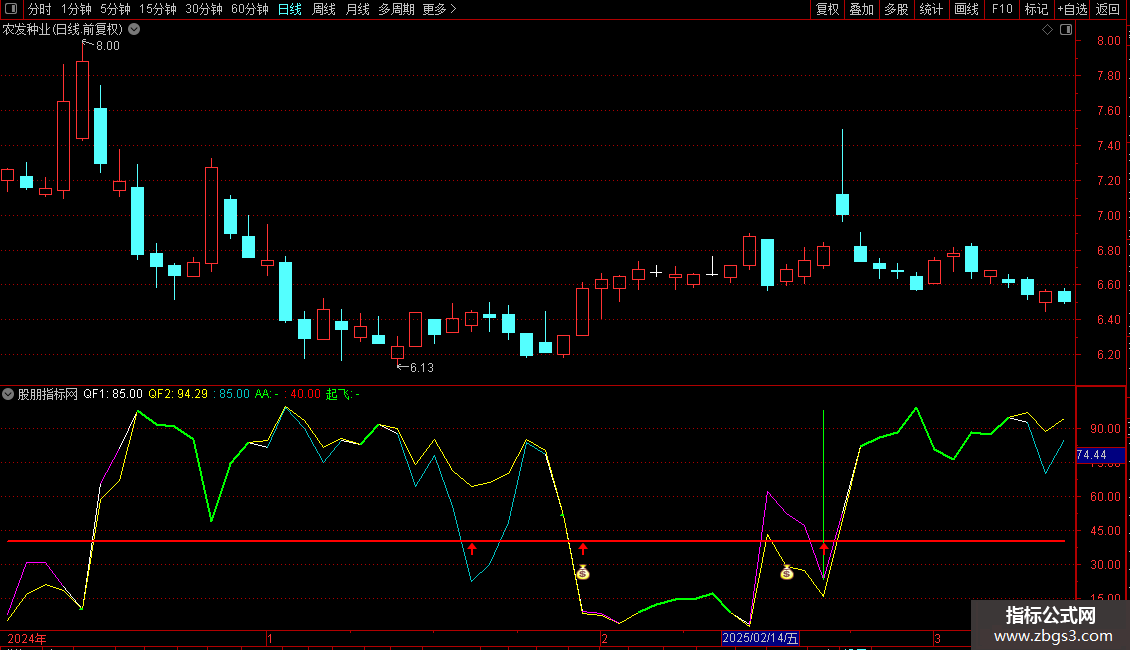Open the 统计 statistics tool
The width and height of the screenshot is (1130, 650).
click(930, 9)
